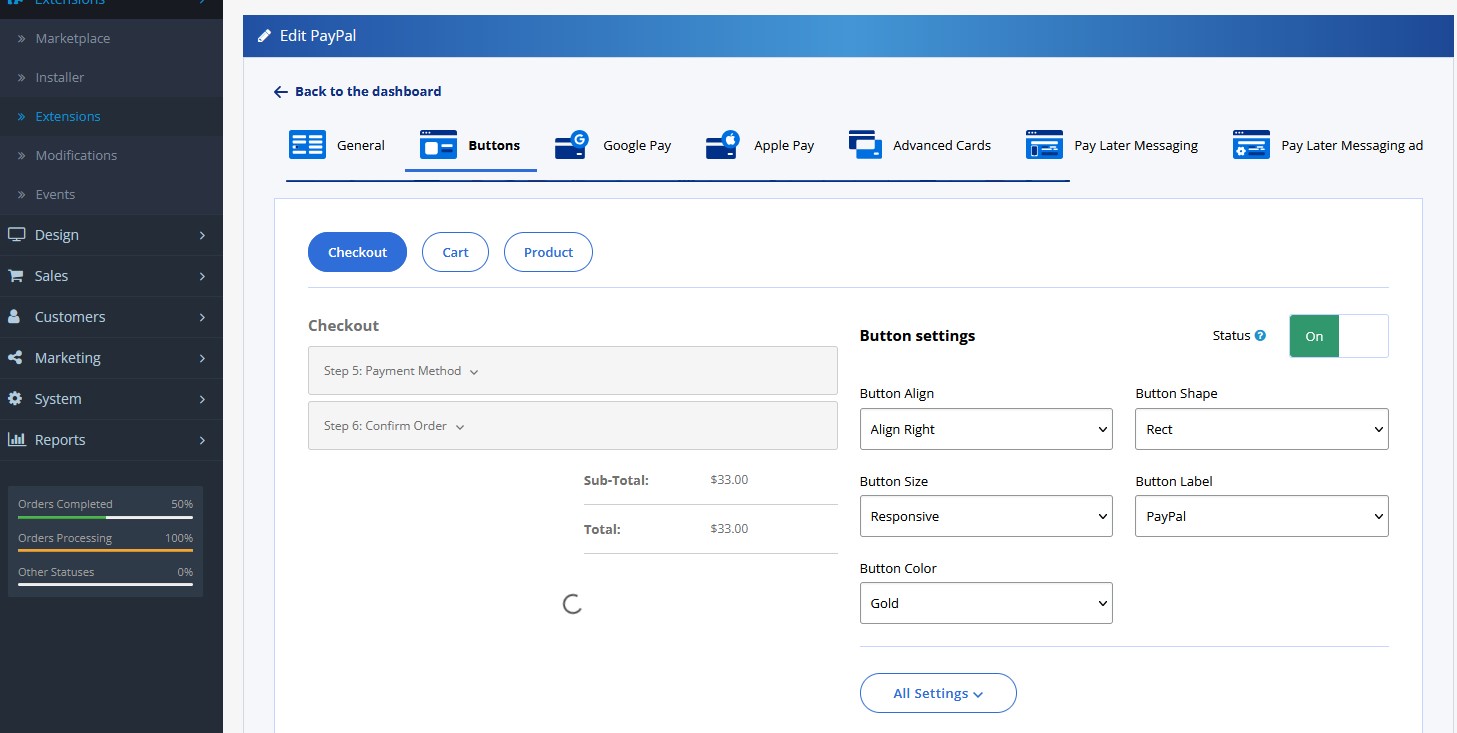Click the General tab icon
This screenshot has width=1457, height=733.
coord(308,145)
